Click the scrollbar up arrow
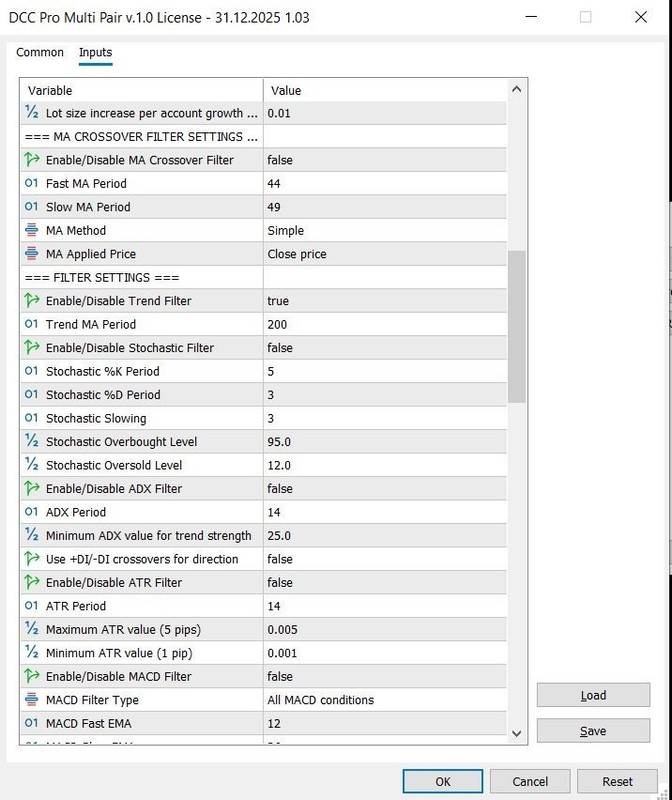Screen dimensions: 672x800 (x=516, y=89)
